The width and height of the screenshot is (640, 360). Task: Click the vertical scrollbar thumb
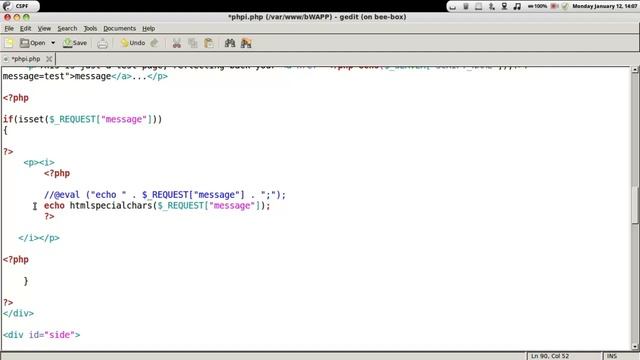click(x=635, y=205)
